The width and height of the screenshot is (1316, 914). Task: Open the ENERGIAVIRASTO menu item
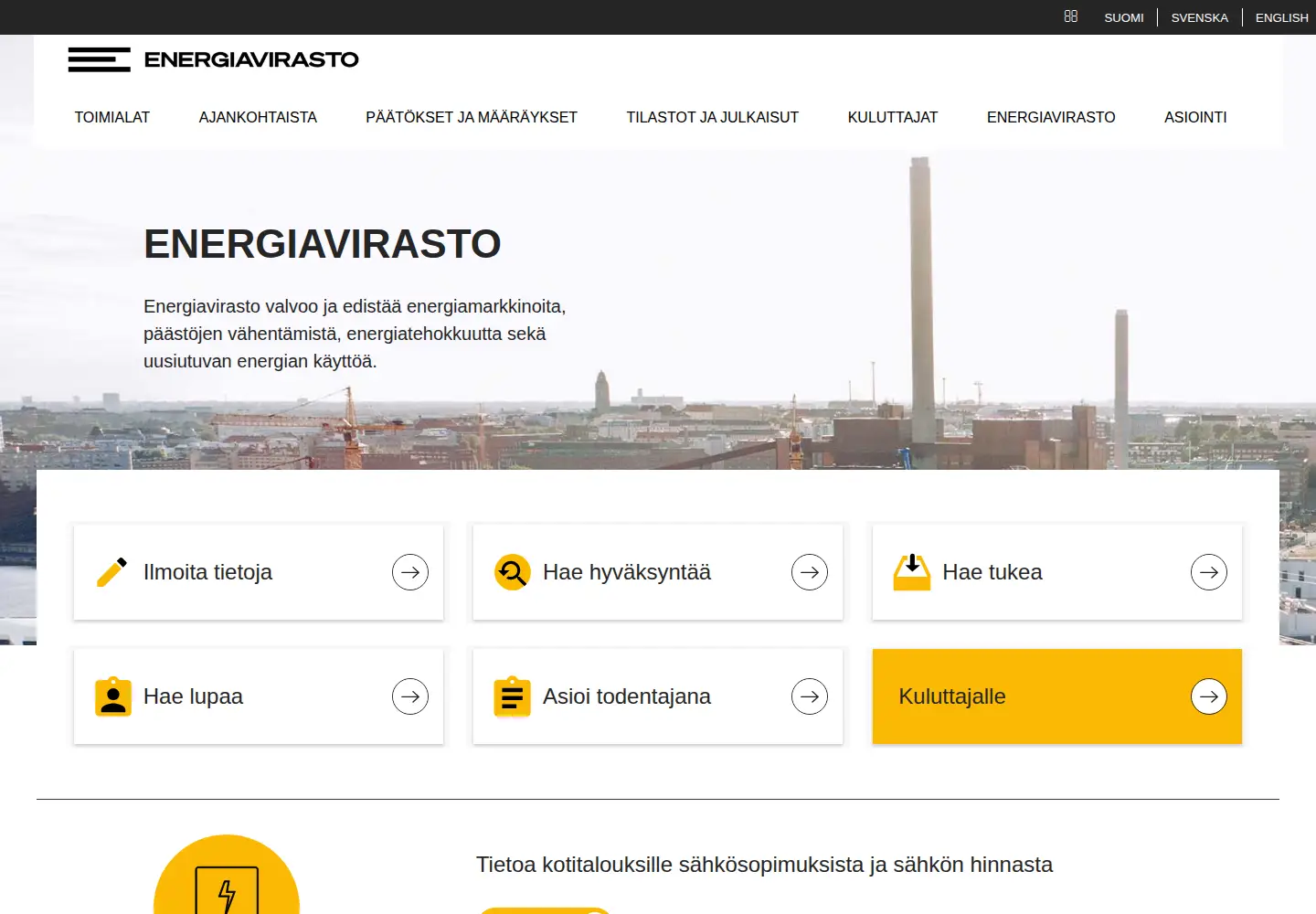click(x=1051, y=117)
